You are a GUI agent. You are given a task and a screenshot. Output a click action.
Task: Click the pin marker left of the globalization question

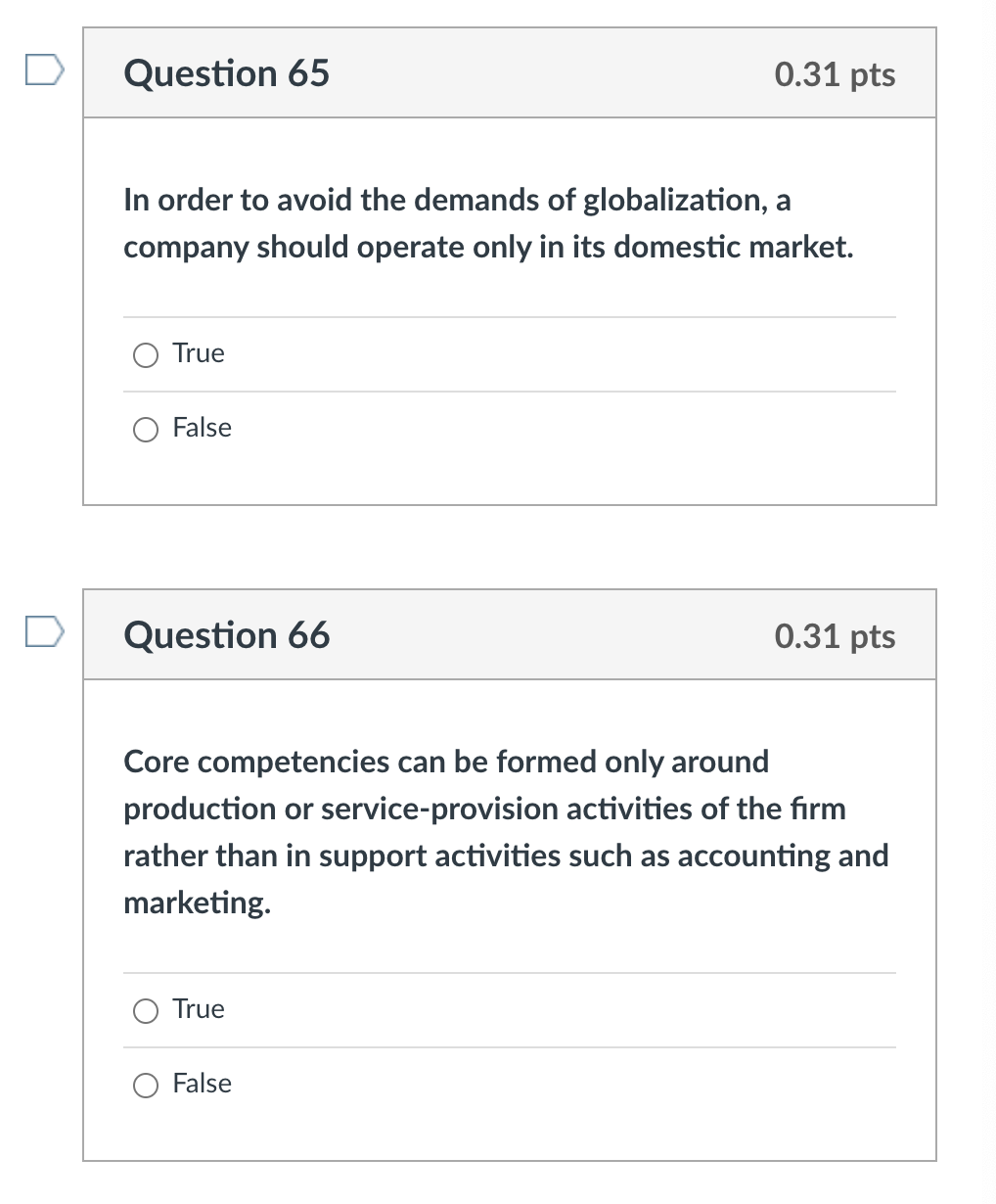click(43, 70)
